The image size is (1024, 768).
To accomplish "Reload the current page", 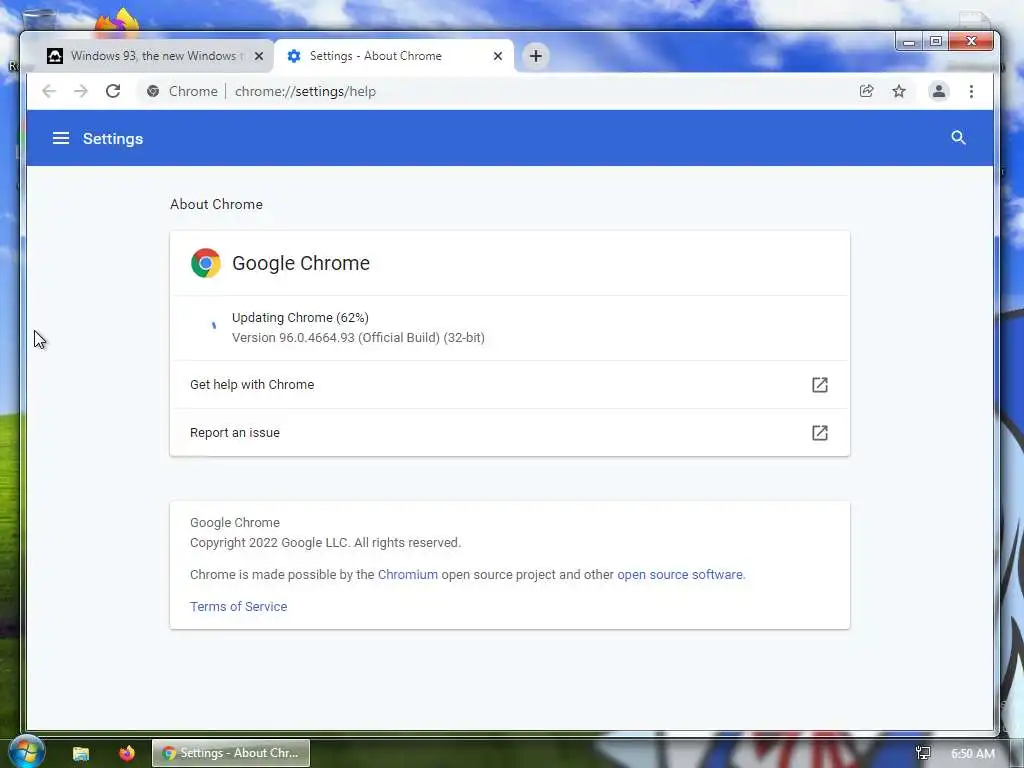I will [113, 91].
